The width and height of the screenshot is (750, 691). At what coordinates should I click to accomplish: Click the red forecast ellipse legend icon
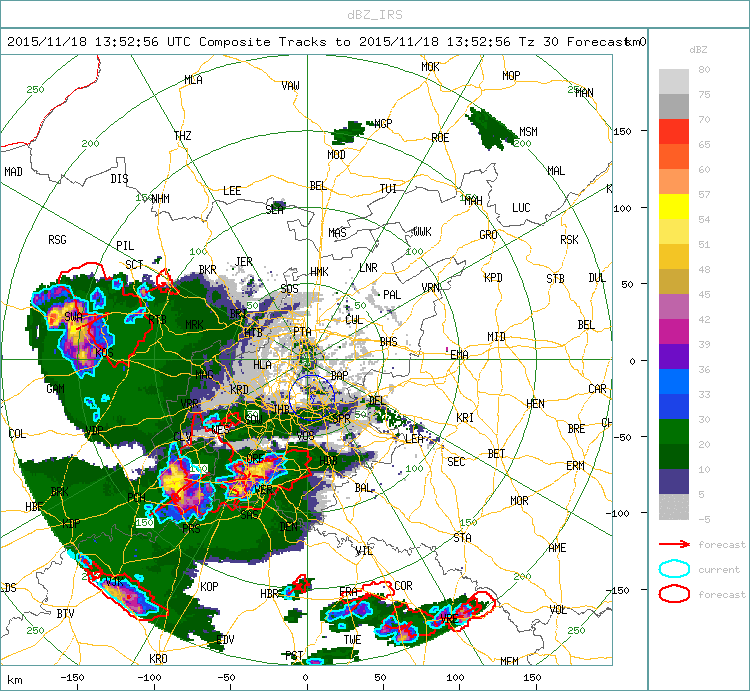point(674,594)
